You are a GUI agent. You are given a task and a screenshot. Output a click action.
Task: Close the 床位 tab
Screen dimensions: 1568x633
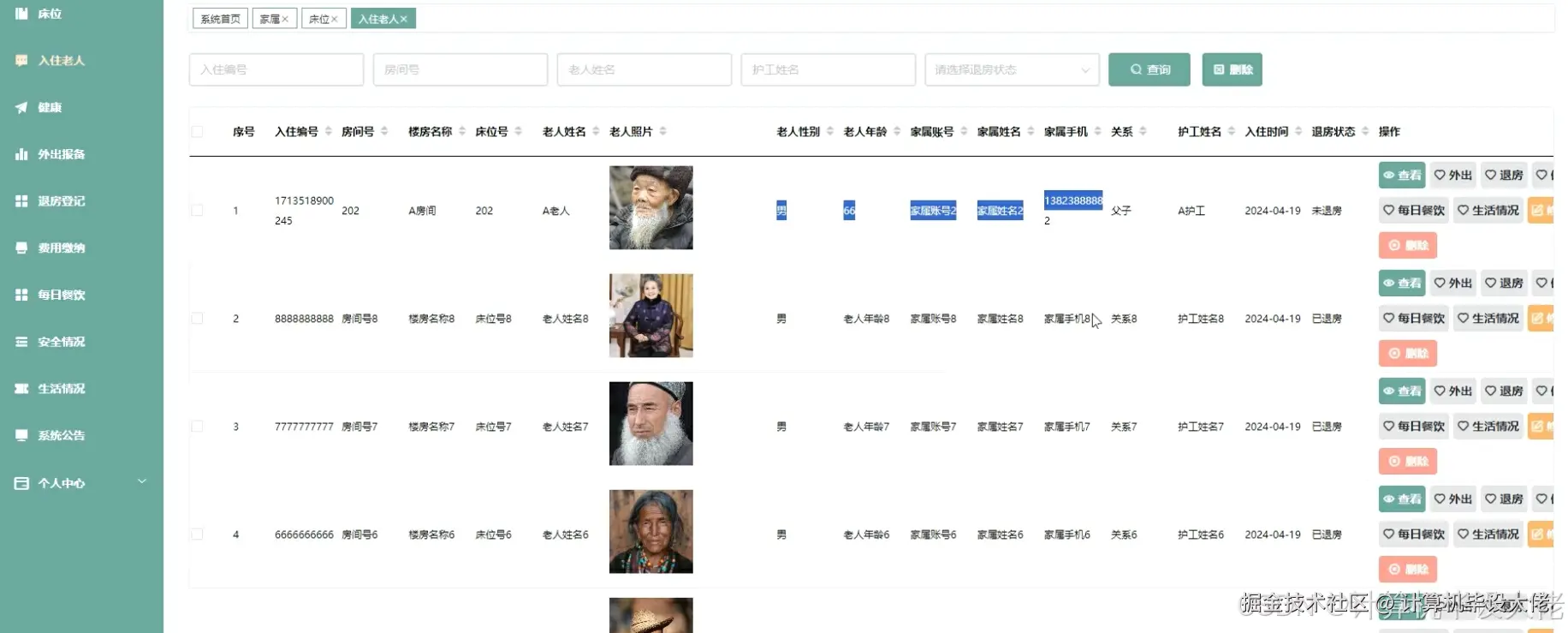(x=334, y=19)
